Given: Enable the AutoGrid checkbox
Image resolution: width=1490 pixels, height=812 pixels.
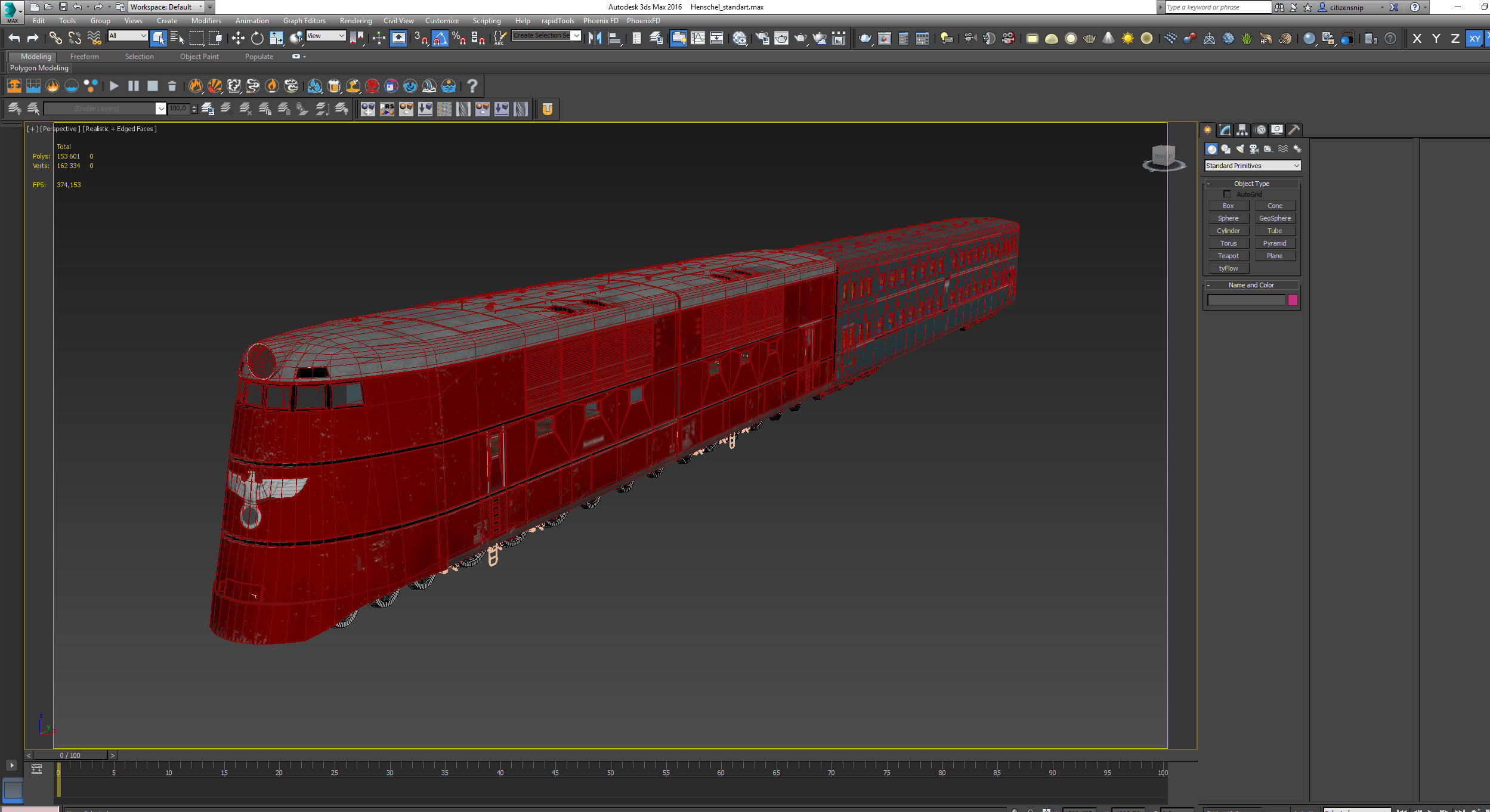Looking at the screenshot, I should point(1227,194).
